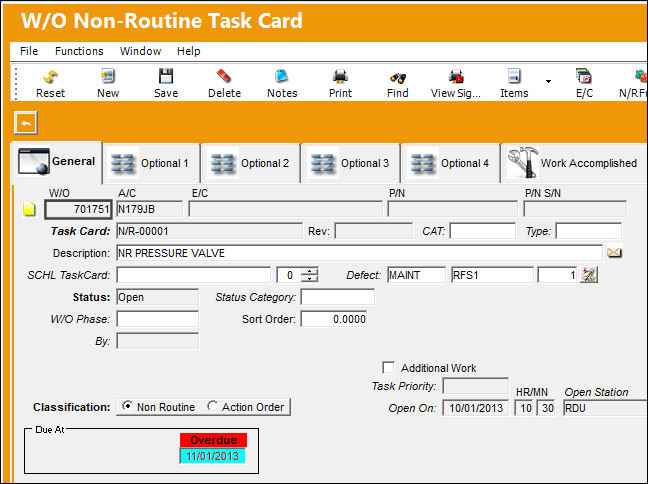This screenshot has height=484, width=648.
Task: Click the envelope icon next to Description
Action: (615, 253)
